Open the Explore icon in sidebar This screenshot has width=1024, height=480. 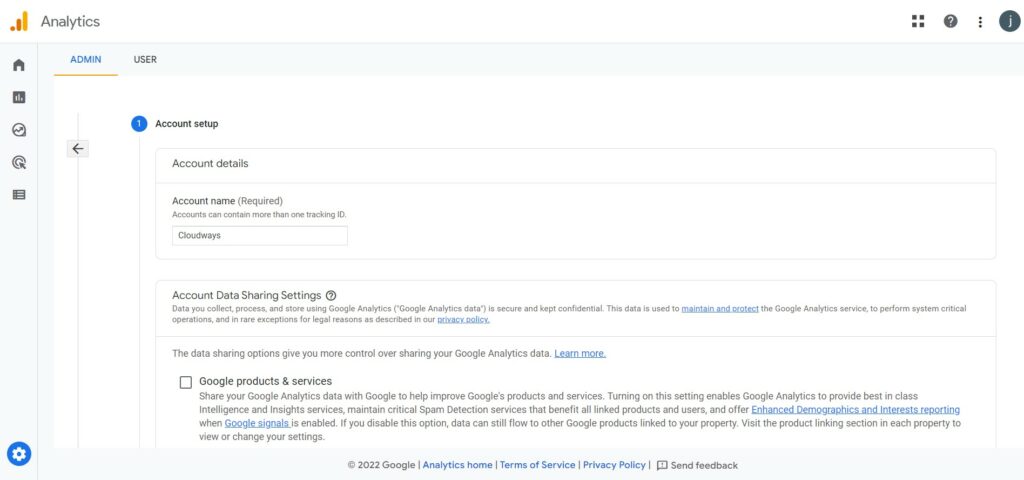(19, 130)
